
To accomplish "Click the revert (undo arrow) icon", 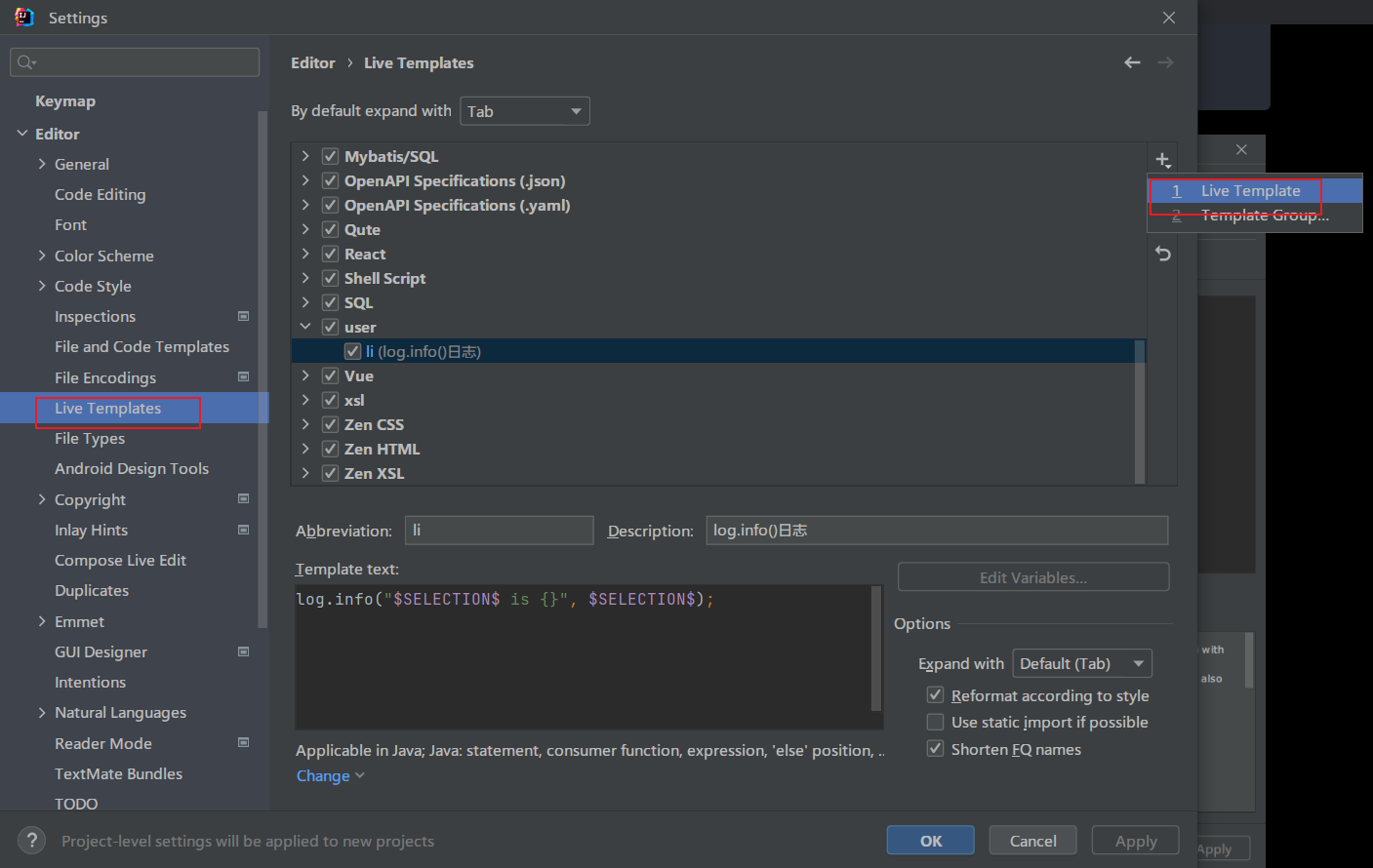I will (1162, 254).
